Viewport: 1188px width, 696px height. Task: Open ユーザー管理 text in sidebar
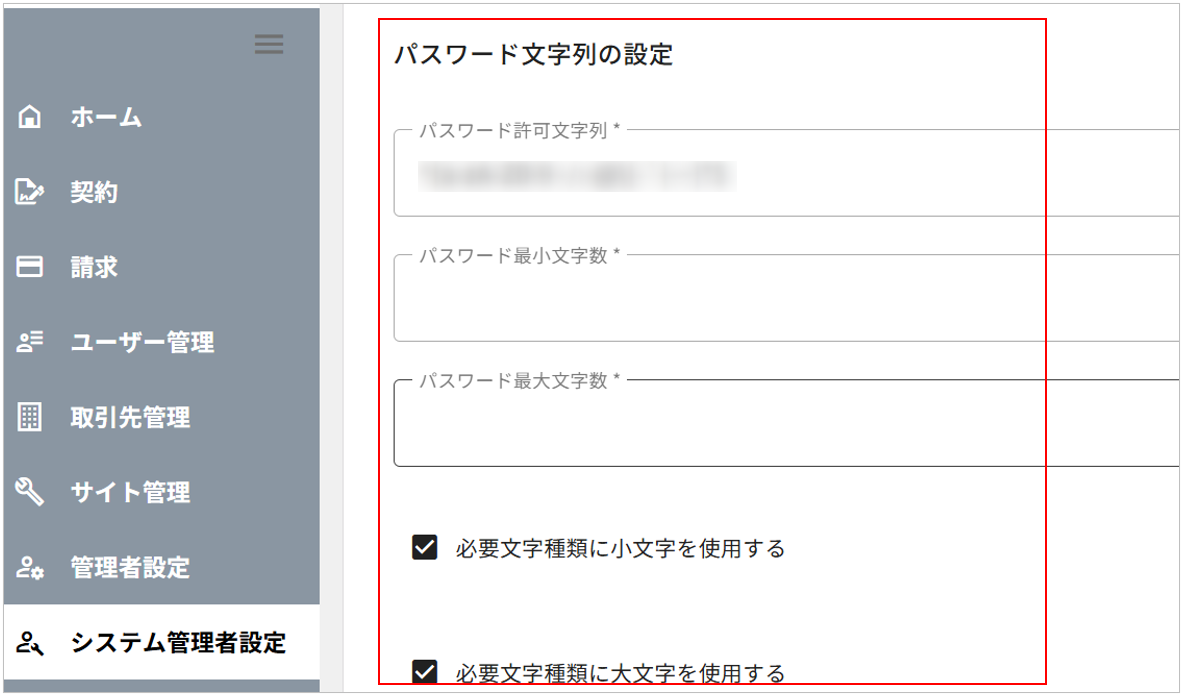[x=142, y=342]
